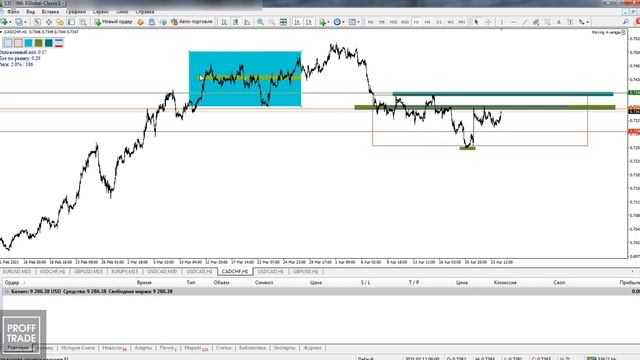Select the Fibonacci retracement tool

point(547,22)
